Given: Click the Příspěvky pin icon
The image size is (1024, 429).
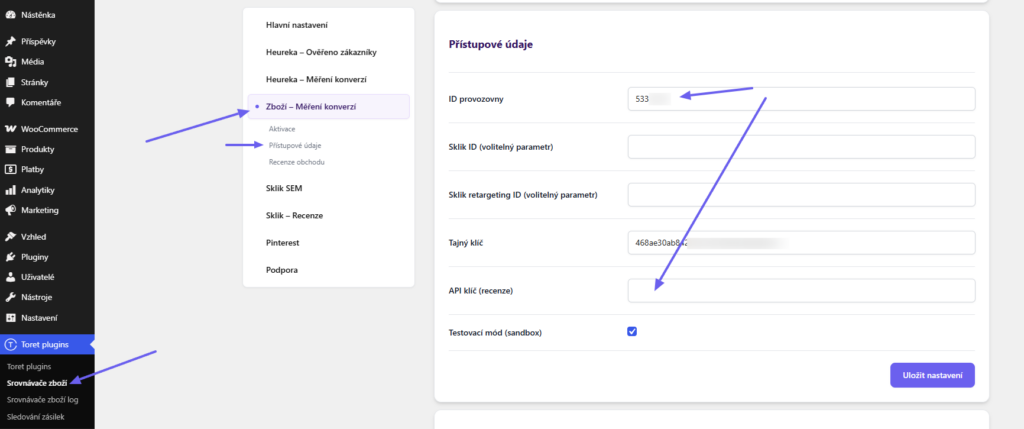Looking at the screenshot, I should (10, 42).
